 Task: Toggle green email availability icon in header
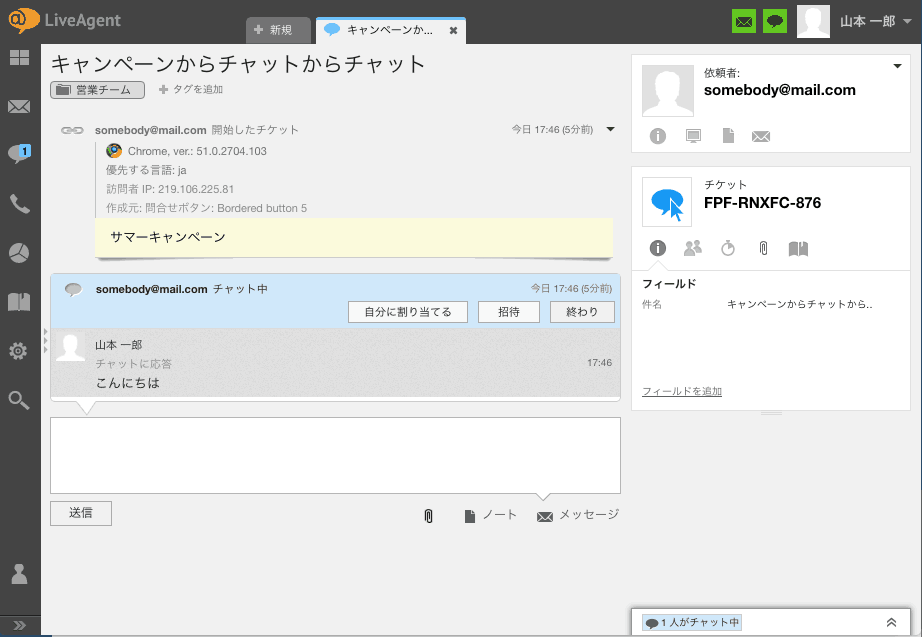click(744, 21)
